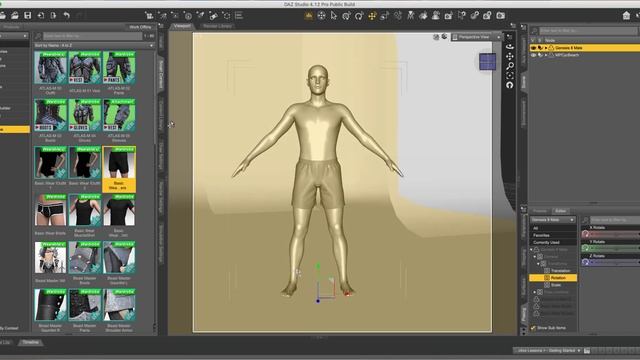Open Genesis 8 Male dropdown in Parameters
This screenshot has width=640, height=360.
coord(553,220)
